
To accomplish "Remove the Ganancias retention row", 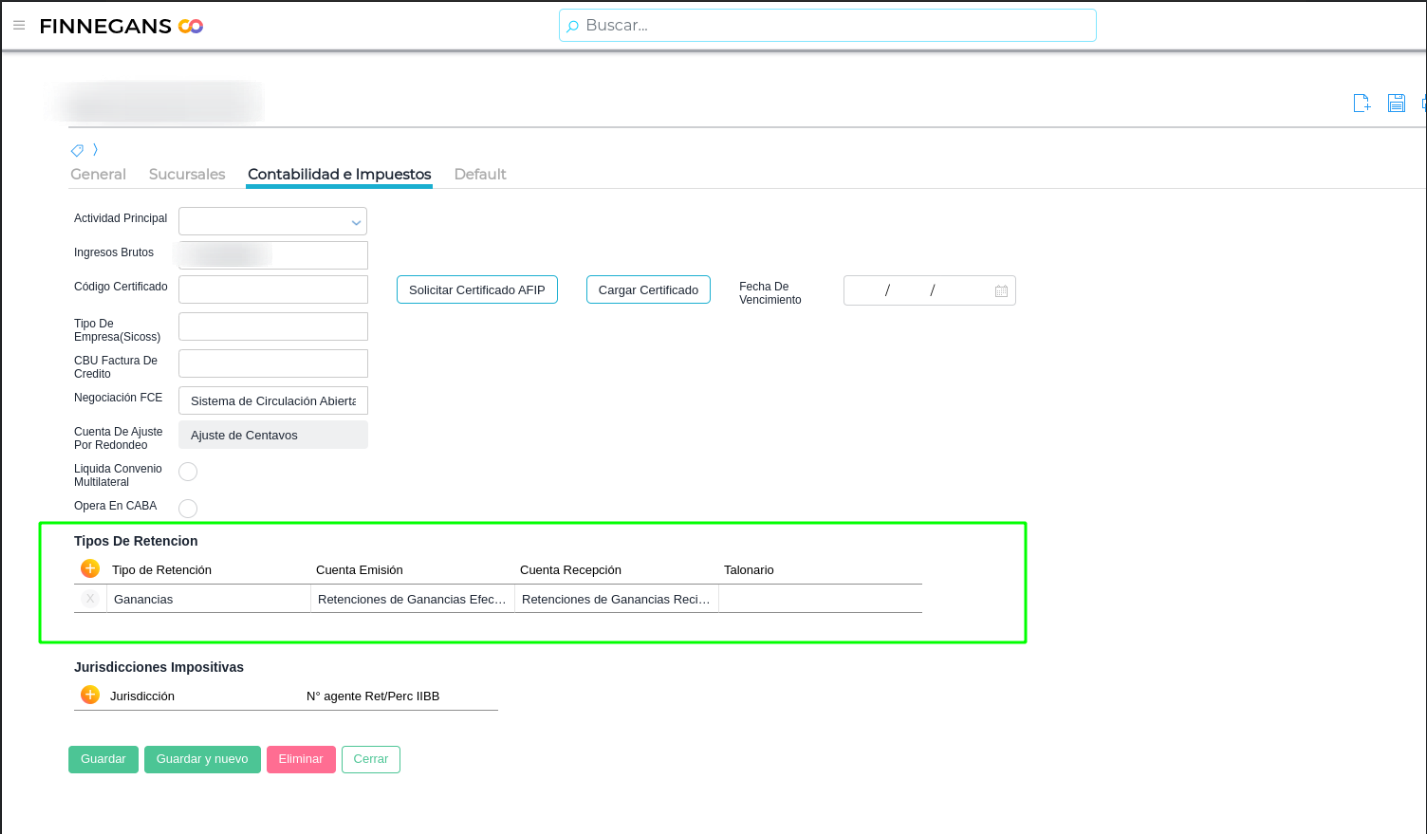I will pyautogui.click(x=90, y=599).
